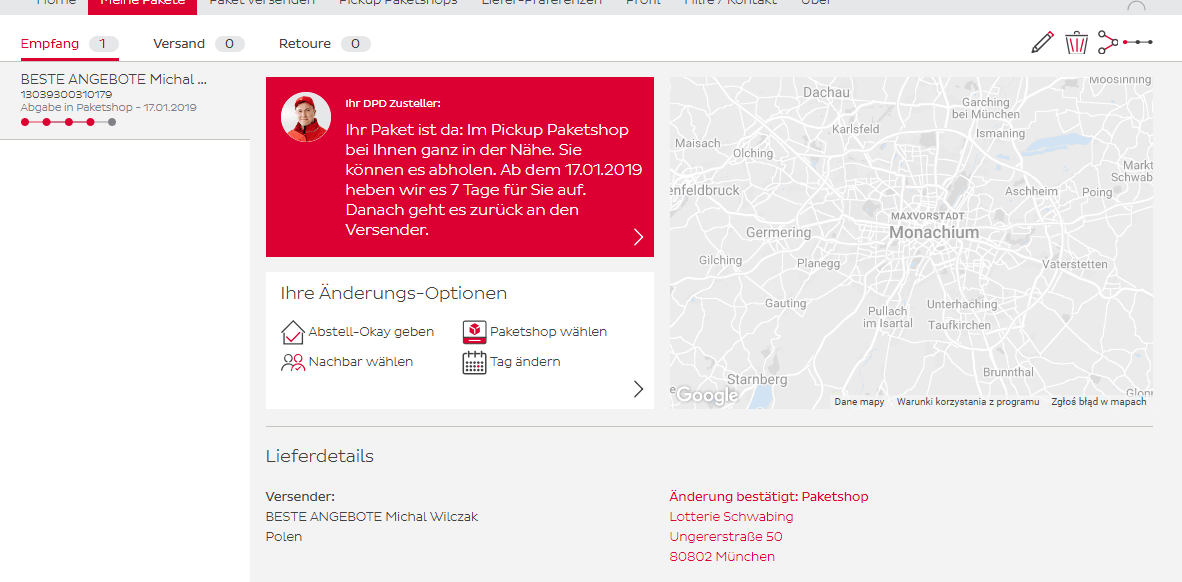Click the Lotterie Schwabing paketshop address

(731, 517)
